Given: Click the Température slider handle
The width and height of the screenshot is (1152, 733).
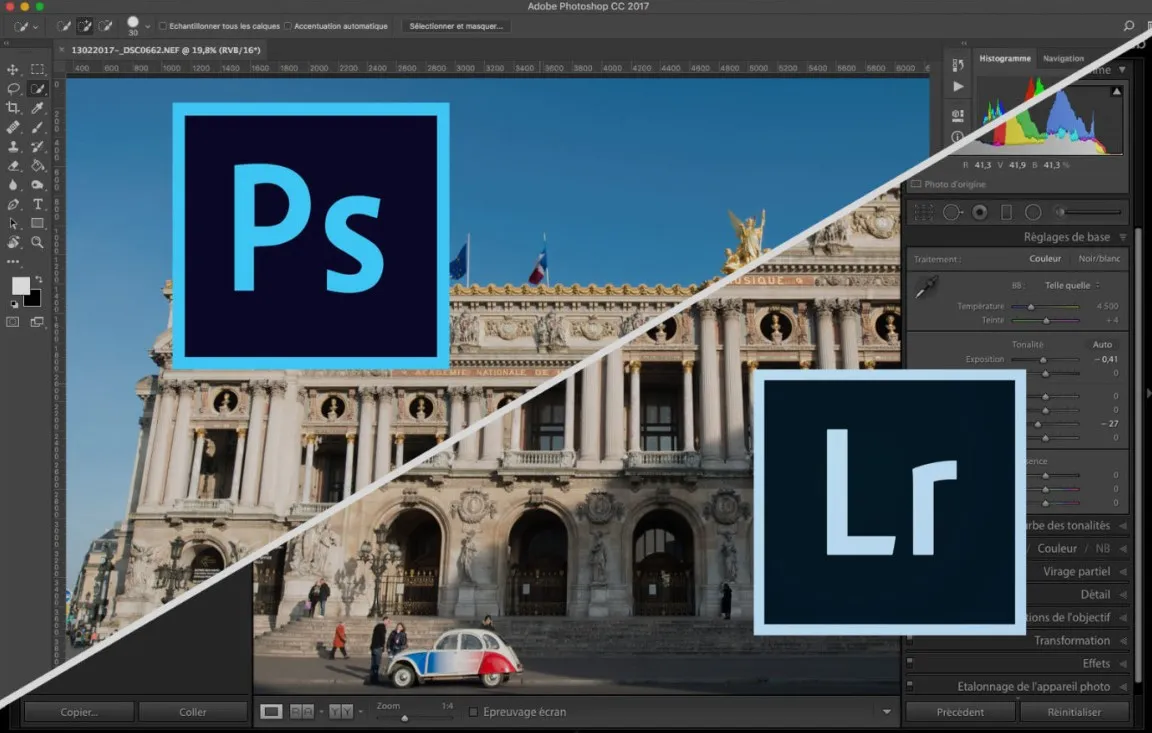Looking at the screenshot, I should pos(1032,306).
